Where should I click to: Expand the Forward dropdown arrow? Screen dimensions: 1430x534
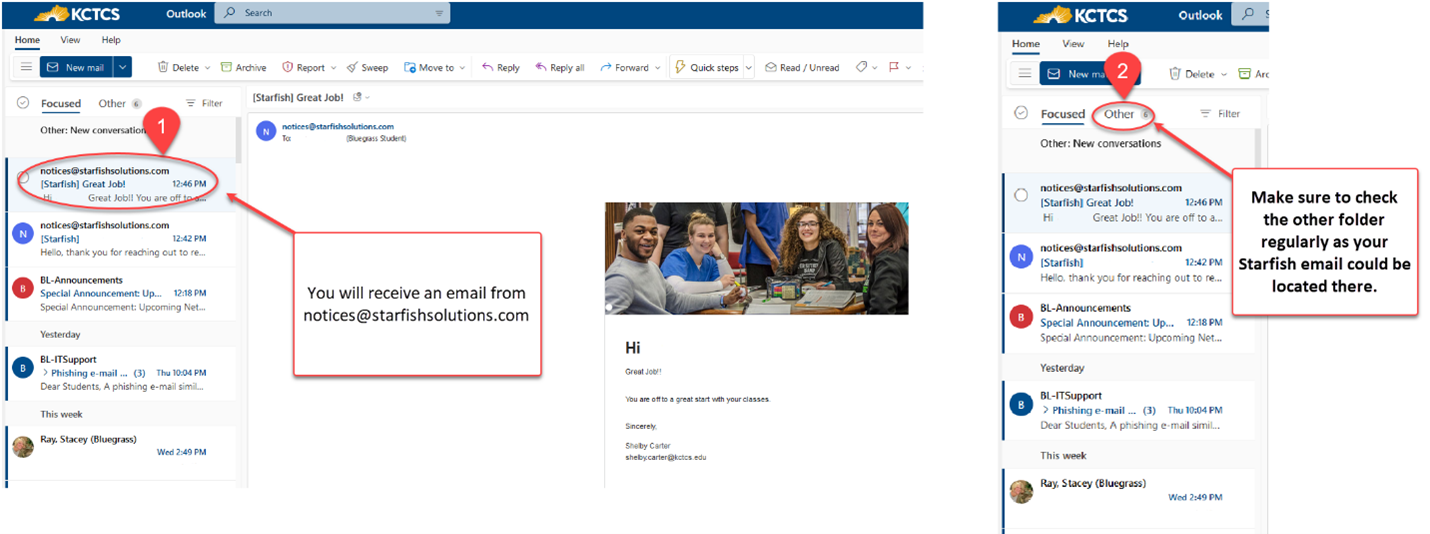click(x=657, y=68)
